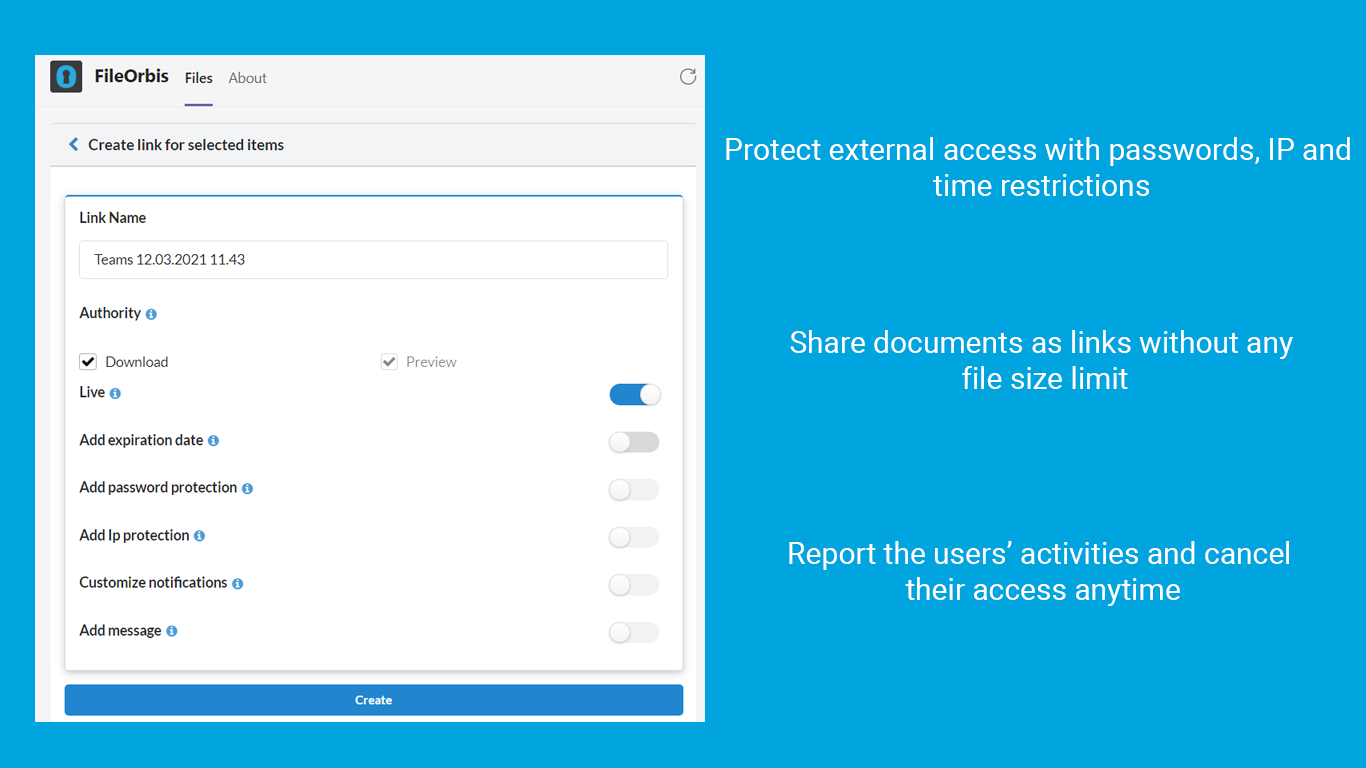The height and width of the screenshot is (768, 1366).
Task: Enable the Add password protection switch
Action: 634,490
